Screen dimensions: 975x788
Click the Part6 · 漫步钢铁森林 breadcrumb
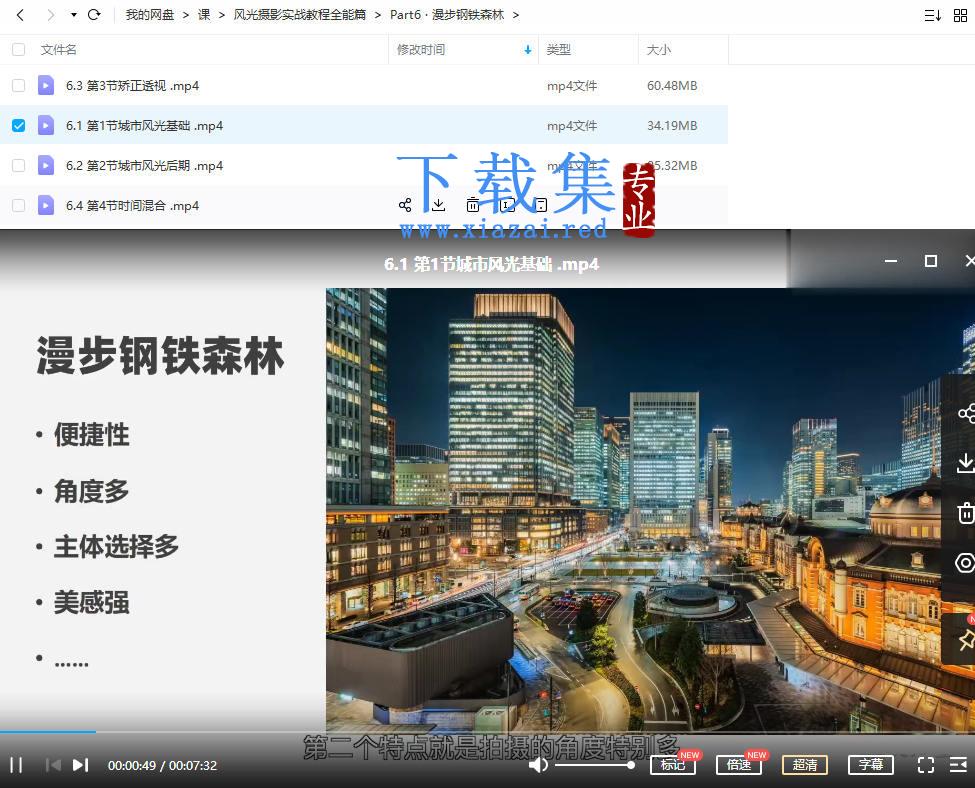[446, 15]
